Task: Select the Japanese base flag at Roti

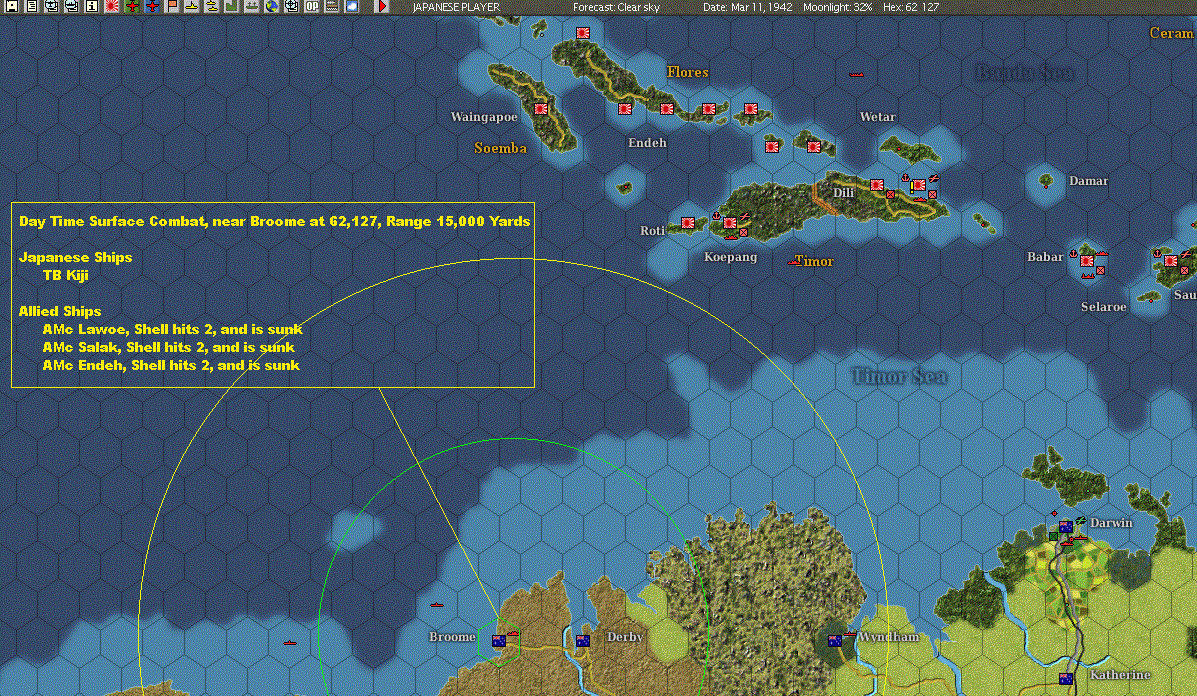Action: pyautogui.click(x=688, y=223)
